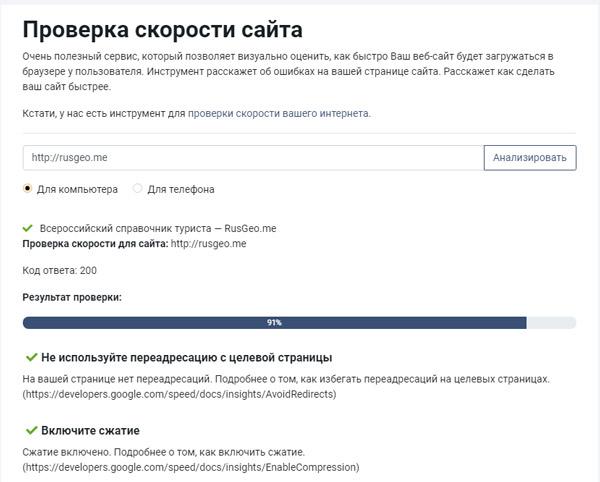This screenshot has height=482, width=600.
Task: Open the 'проверки скорости вашего интернета' link
Action: pos(278,114)
